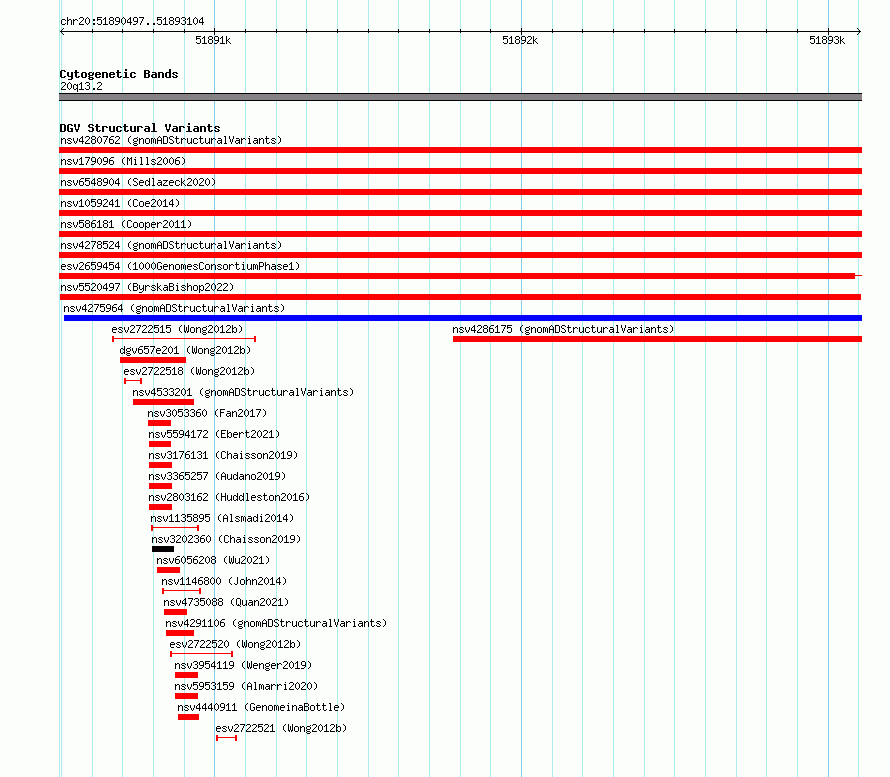The width and height of the screenshot is (890, 777).
Task: Select nsv5953159 Almarri2020 variant
Action: 246,686
